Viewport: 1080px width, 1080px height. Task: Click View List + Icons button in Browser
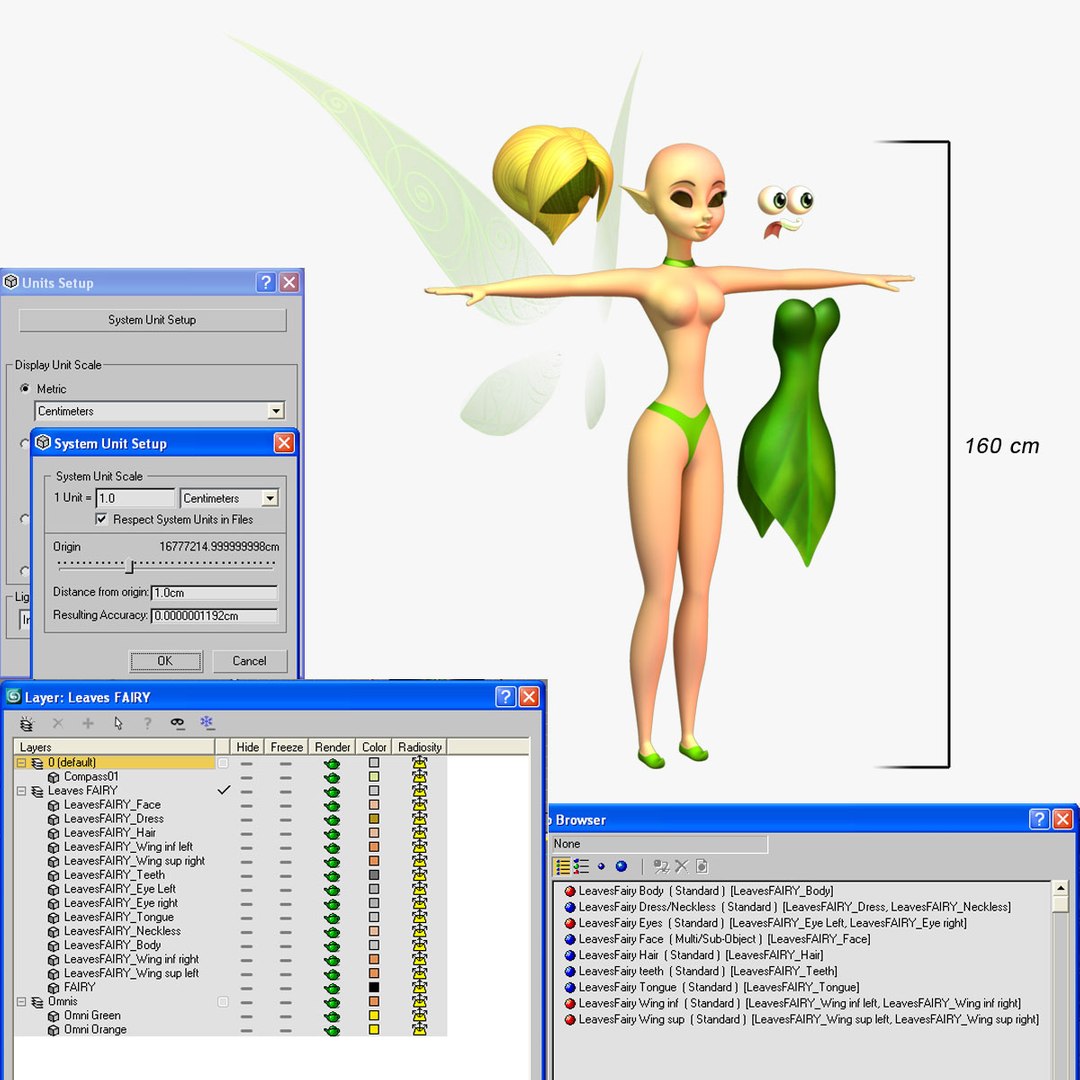tap(581, 866)
